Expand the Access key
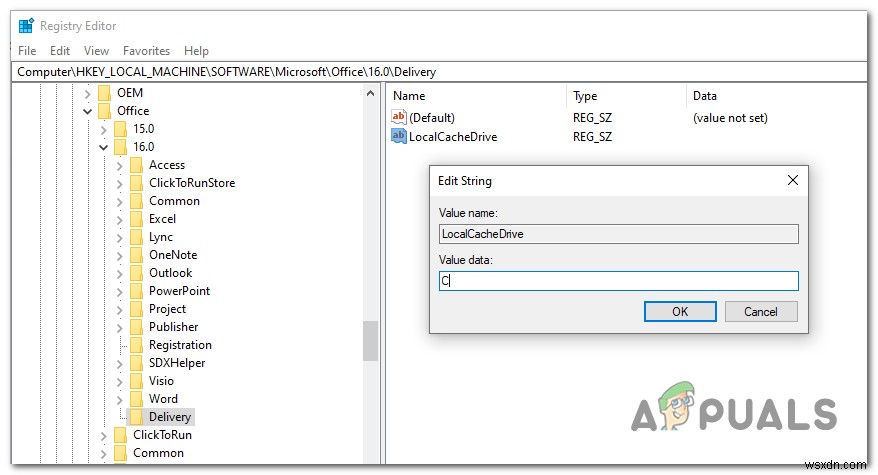The height and width of the screenshot is (475, 878). click(x=119, y=165)
